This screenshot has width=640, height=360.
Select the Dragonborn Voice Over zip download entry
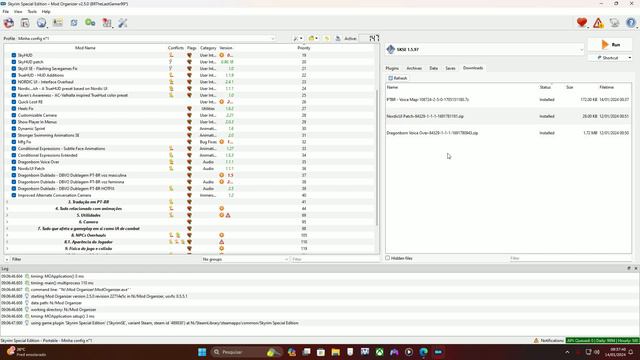[508, 133]
